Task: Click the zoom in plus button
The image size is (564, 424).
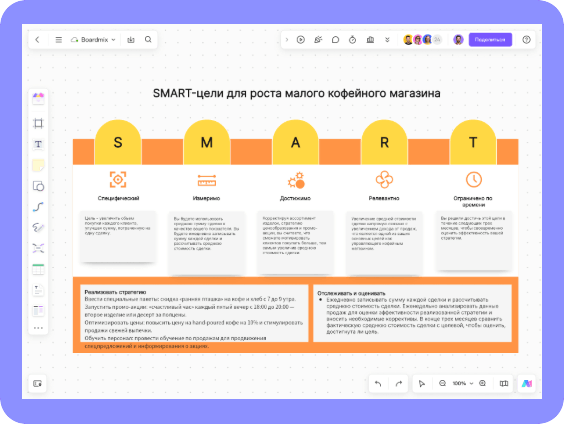Action: coord(483,383)
